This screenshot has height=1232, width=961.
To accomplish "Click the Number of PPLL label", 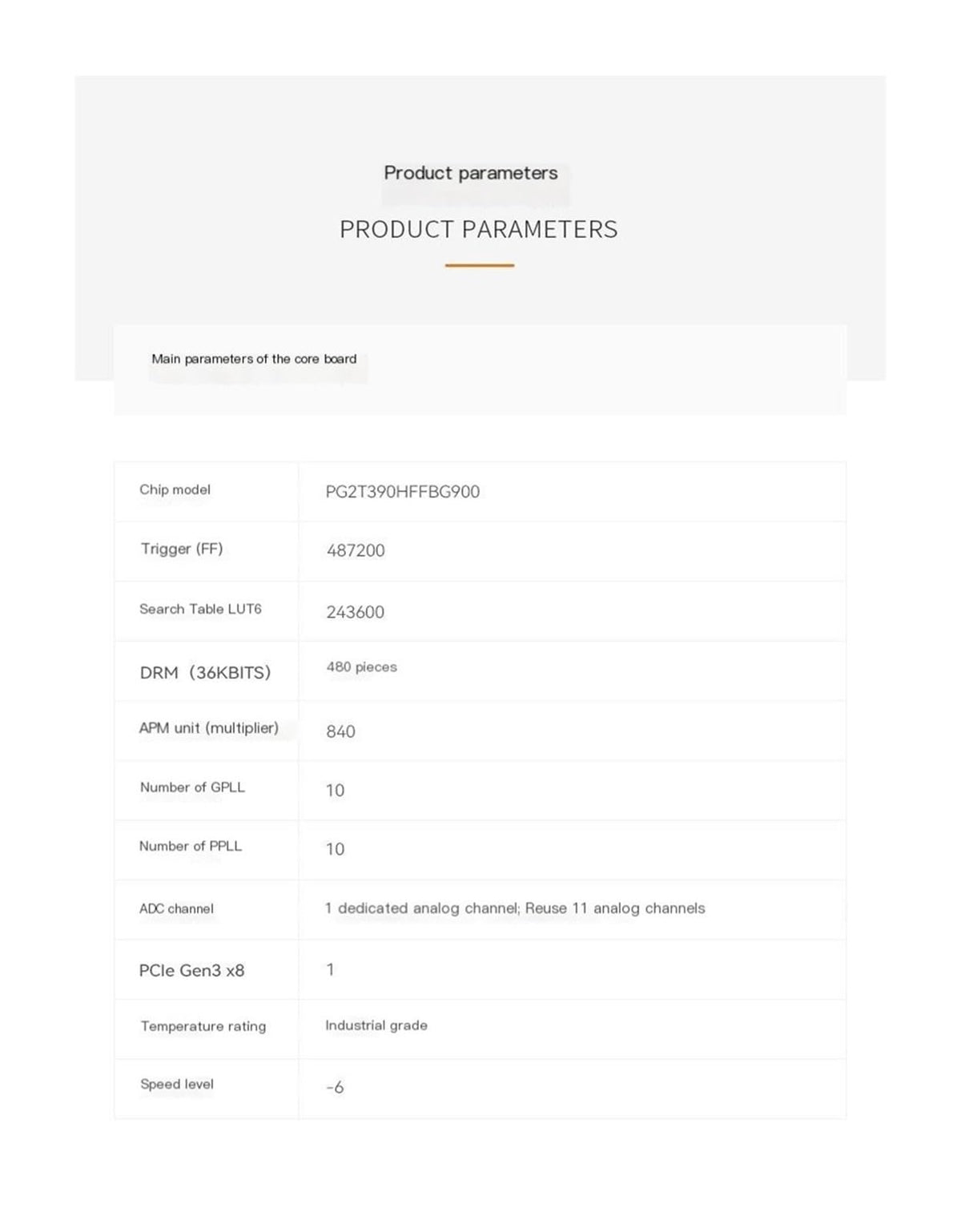I will click(x=191, y=846).
